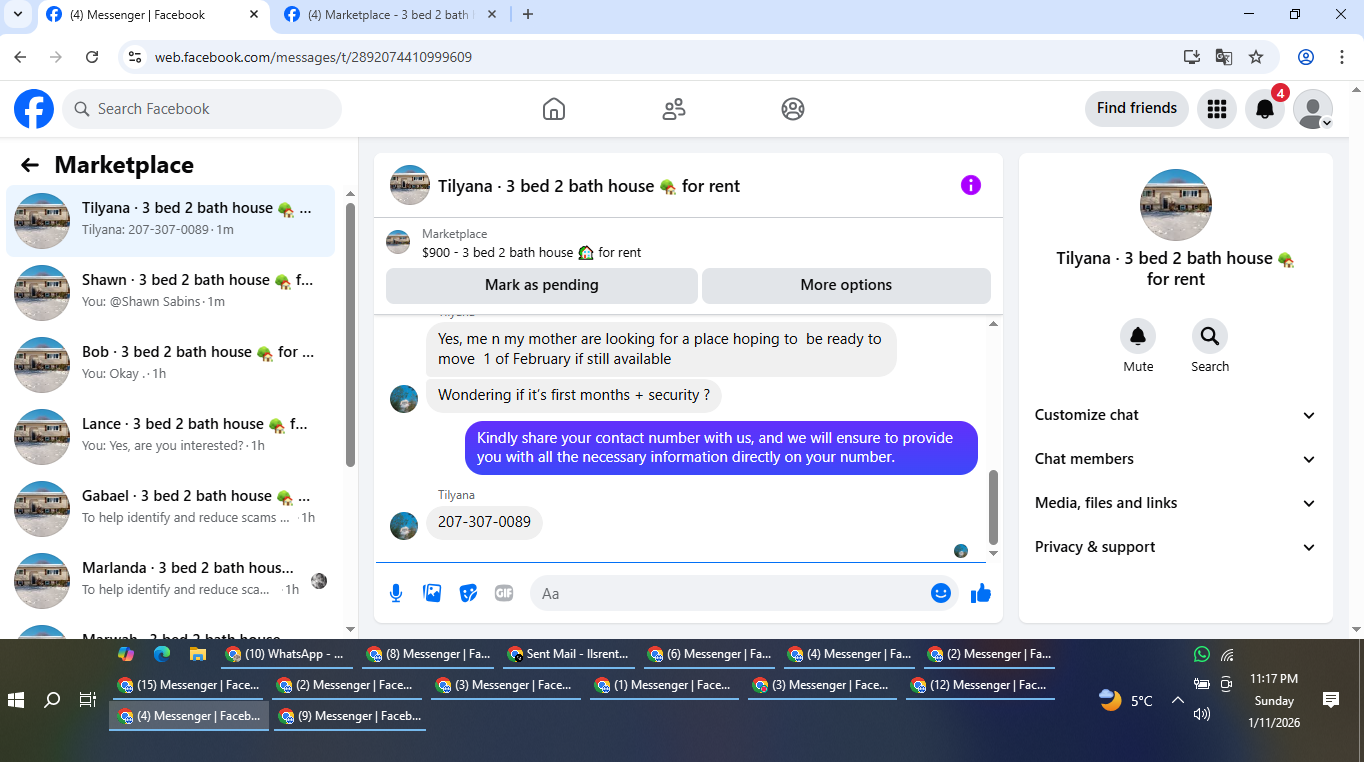Mute this chat with the bell button
This screenshot has width=1364, height=762.
1138,336
